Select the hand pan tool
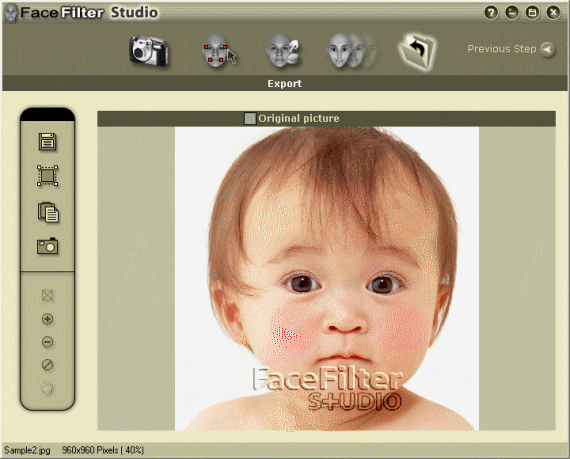The width and height of the screenshot is (570, 459). click(47, 388)
